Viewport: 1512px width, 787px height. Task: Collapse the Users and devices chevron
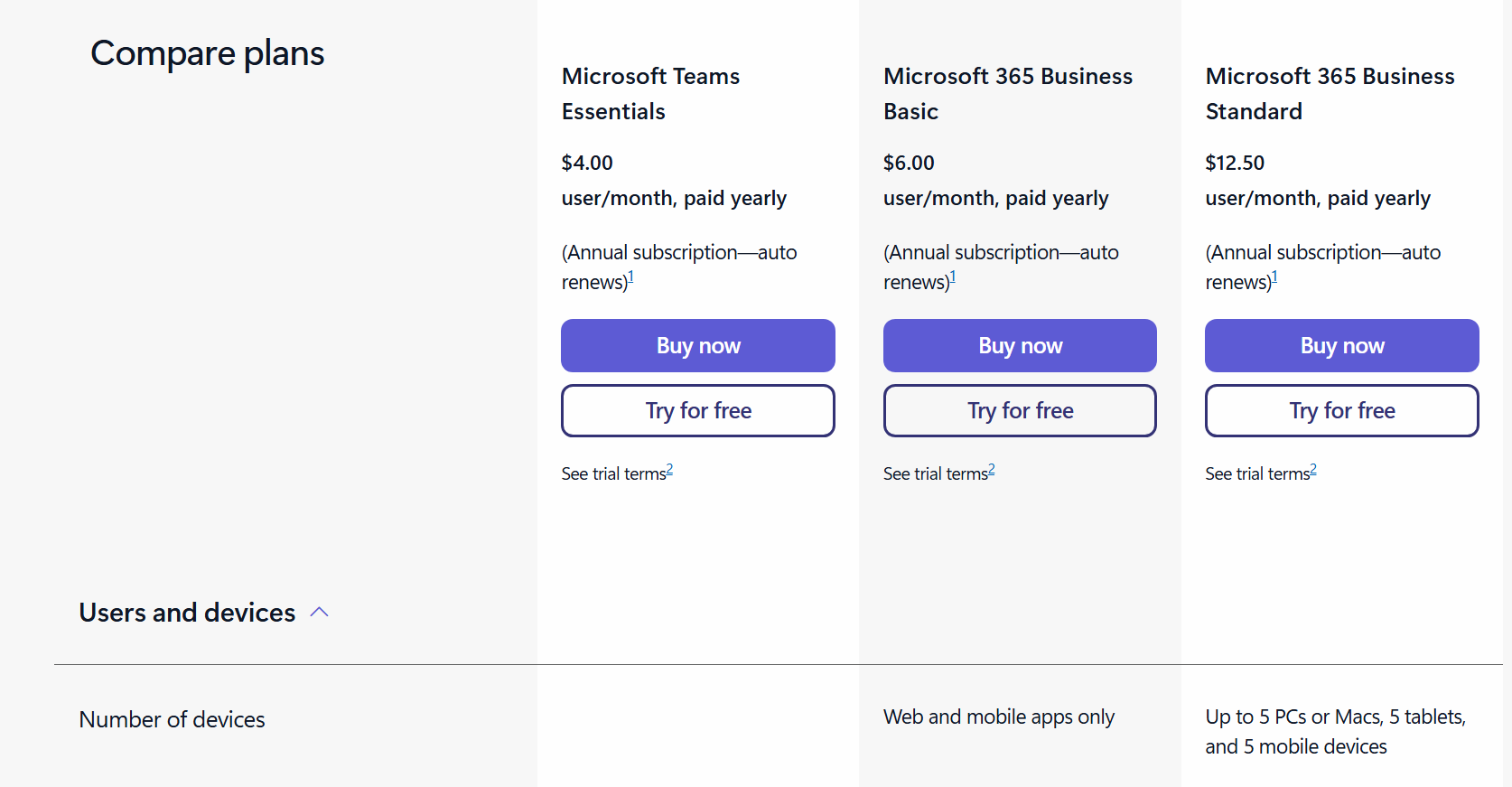click(319, 613)
